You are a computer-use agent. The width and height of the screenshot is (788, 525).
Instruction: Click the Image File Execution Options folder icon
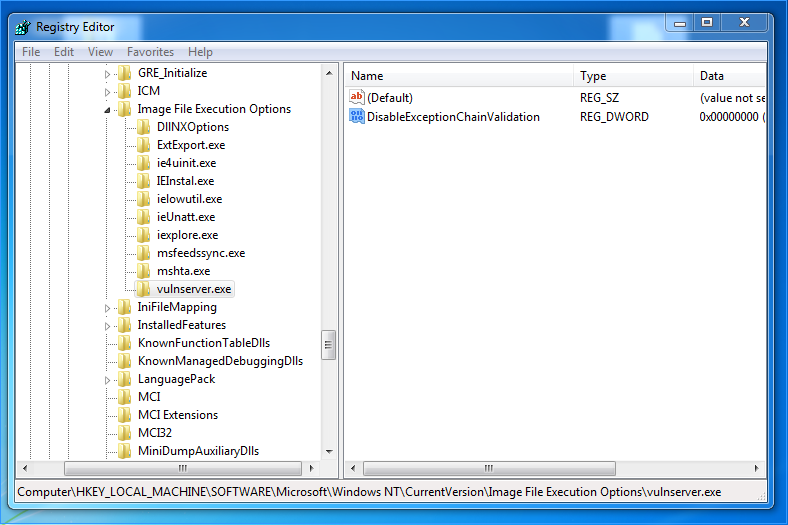tap(125, 109)
